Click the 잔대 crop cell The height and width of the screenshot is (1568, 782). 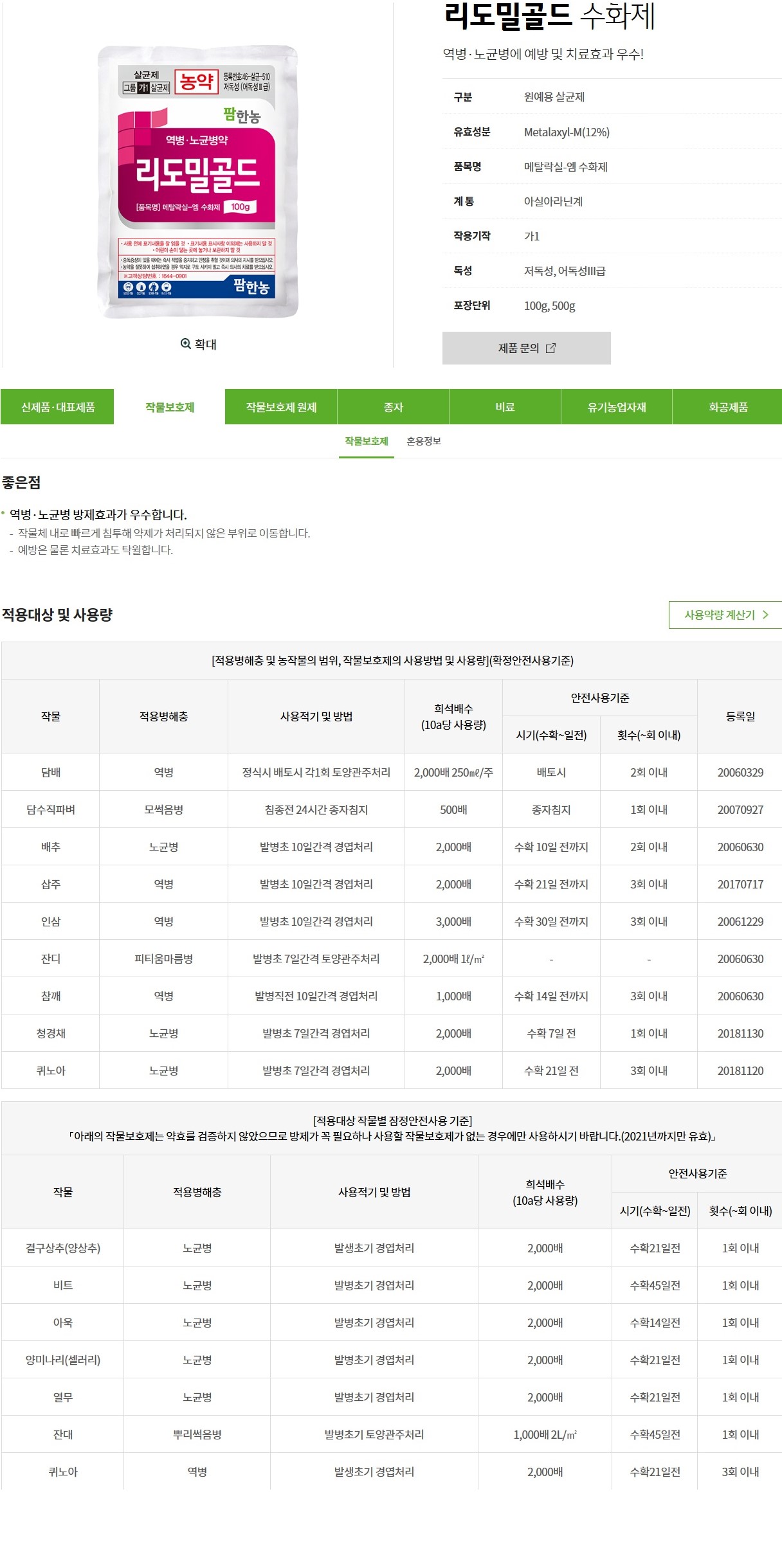point(63,1434)
